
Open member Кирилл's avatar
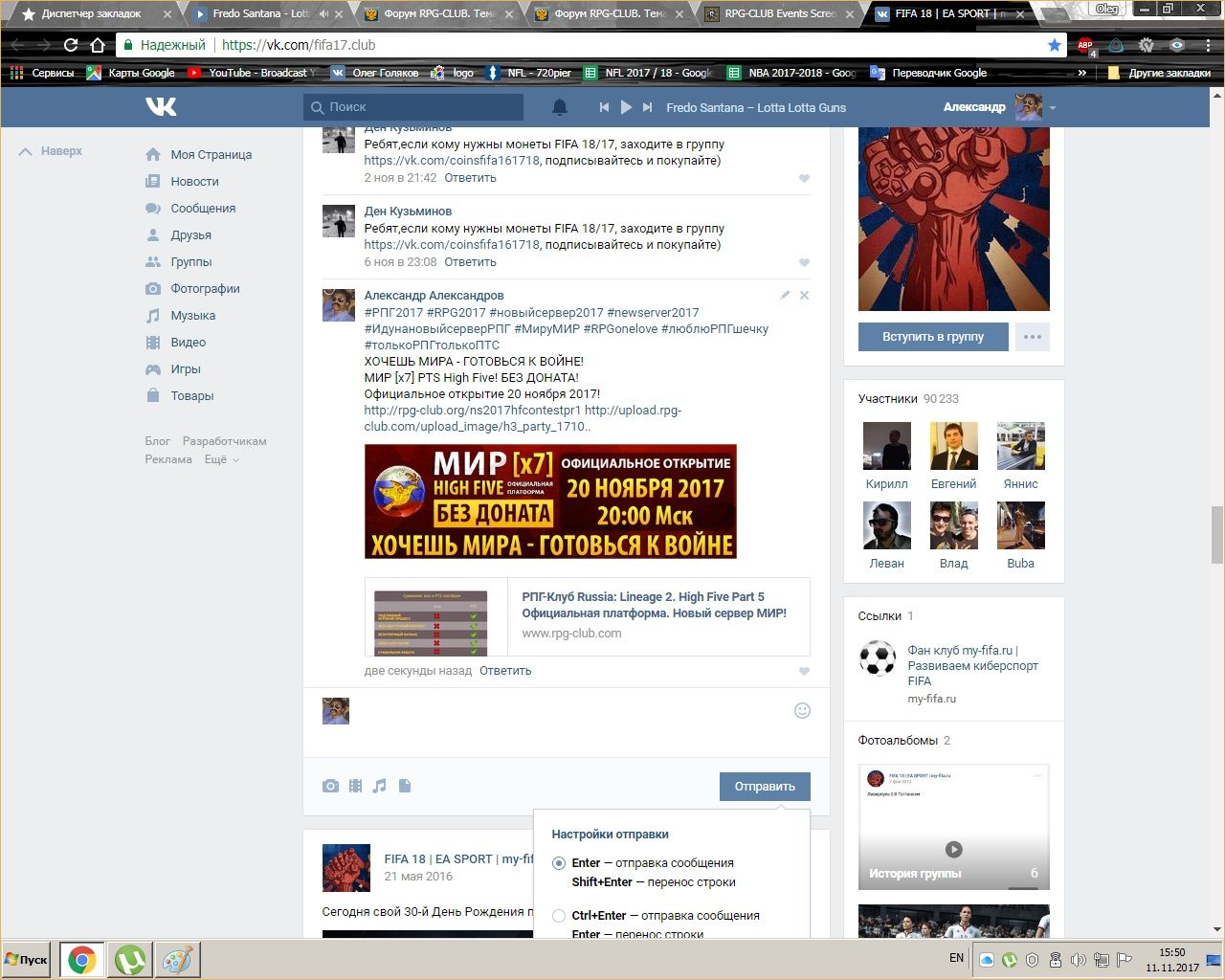[x=886, y=445]
